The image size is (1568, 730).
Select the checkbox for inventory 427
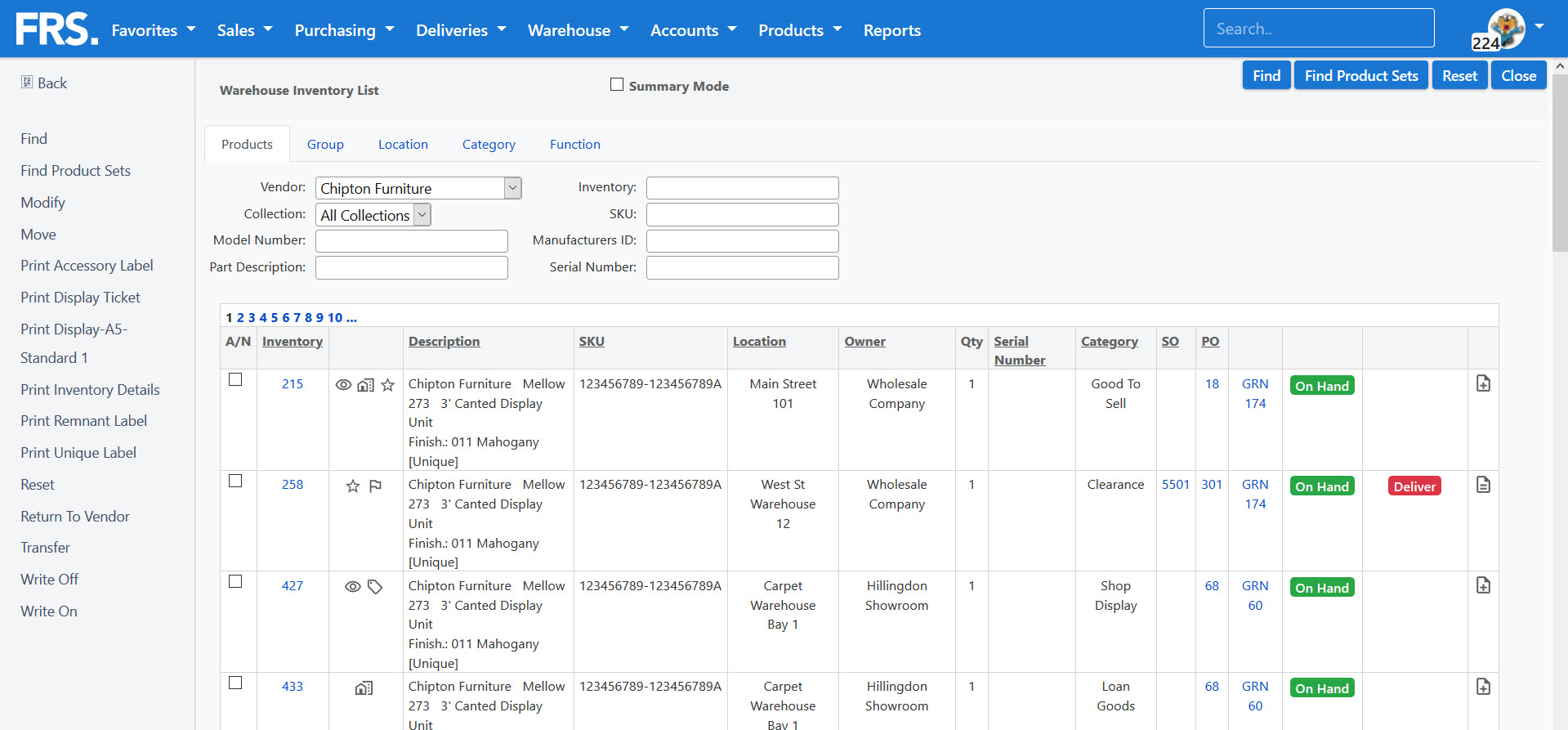[235, 581]
